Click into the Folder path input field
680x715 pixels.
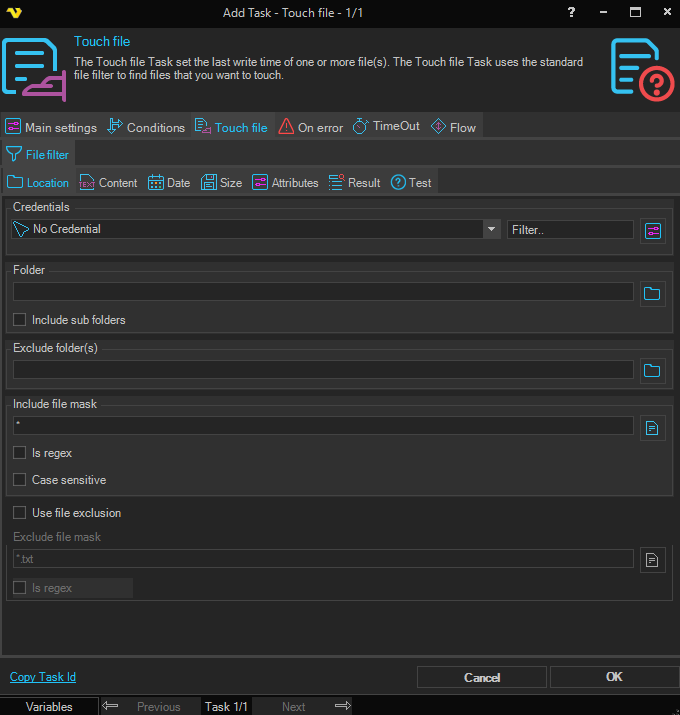coord(323,292)
